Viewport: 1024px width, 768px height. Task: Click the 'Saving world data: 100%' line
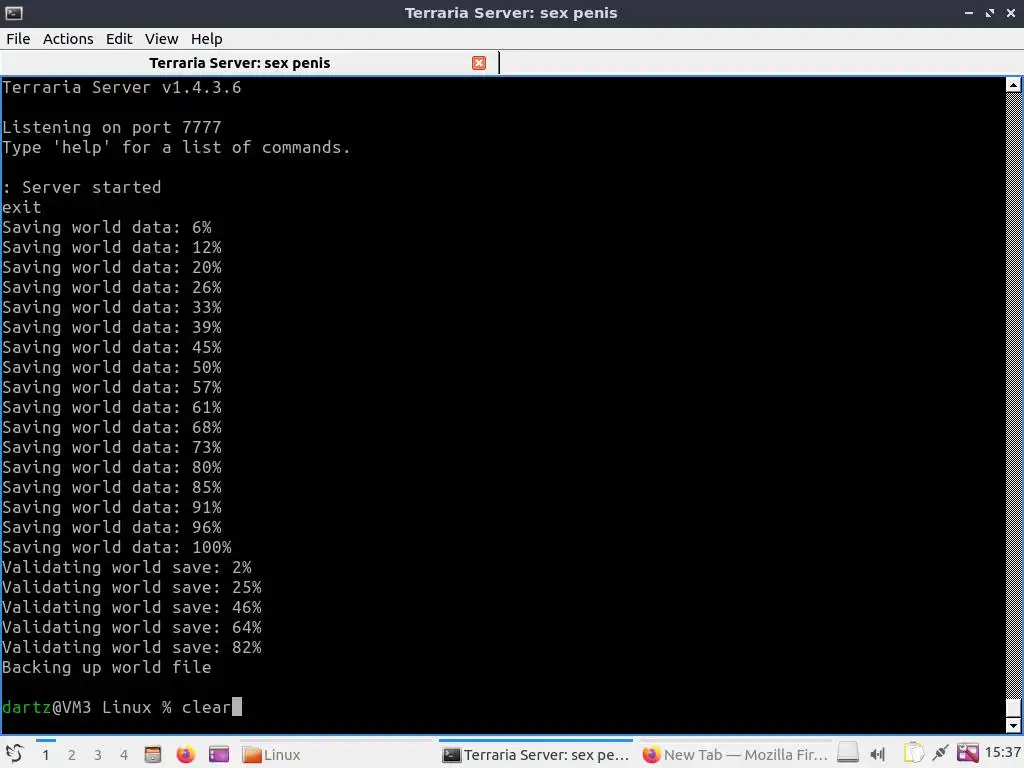pos(116,547)
